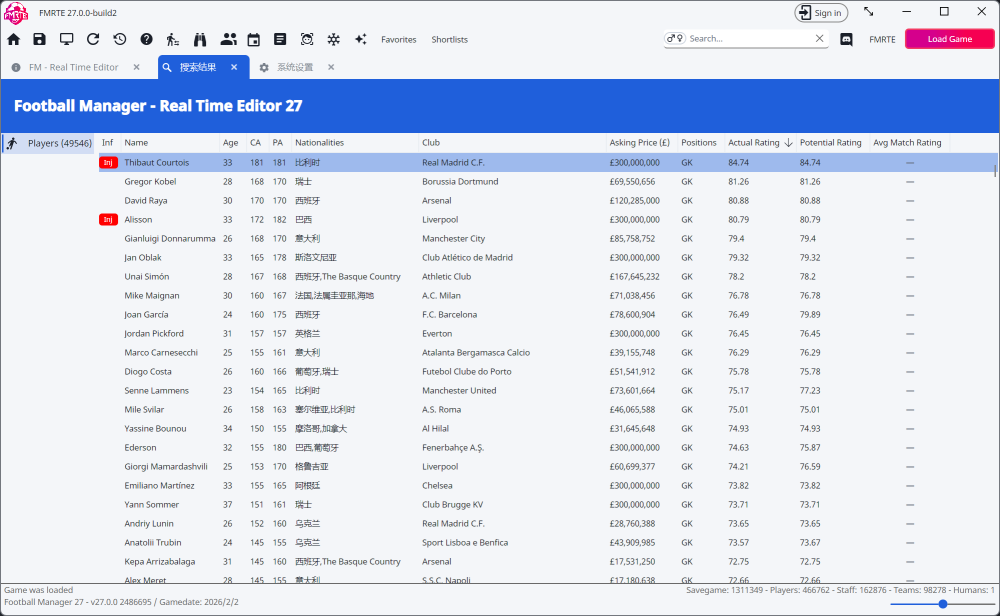This screenshot has width=1000, height=616.
Task: Select the 搜索结果 tab
Action: point(198,67)
